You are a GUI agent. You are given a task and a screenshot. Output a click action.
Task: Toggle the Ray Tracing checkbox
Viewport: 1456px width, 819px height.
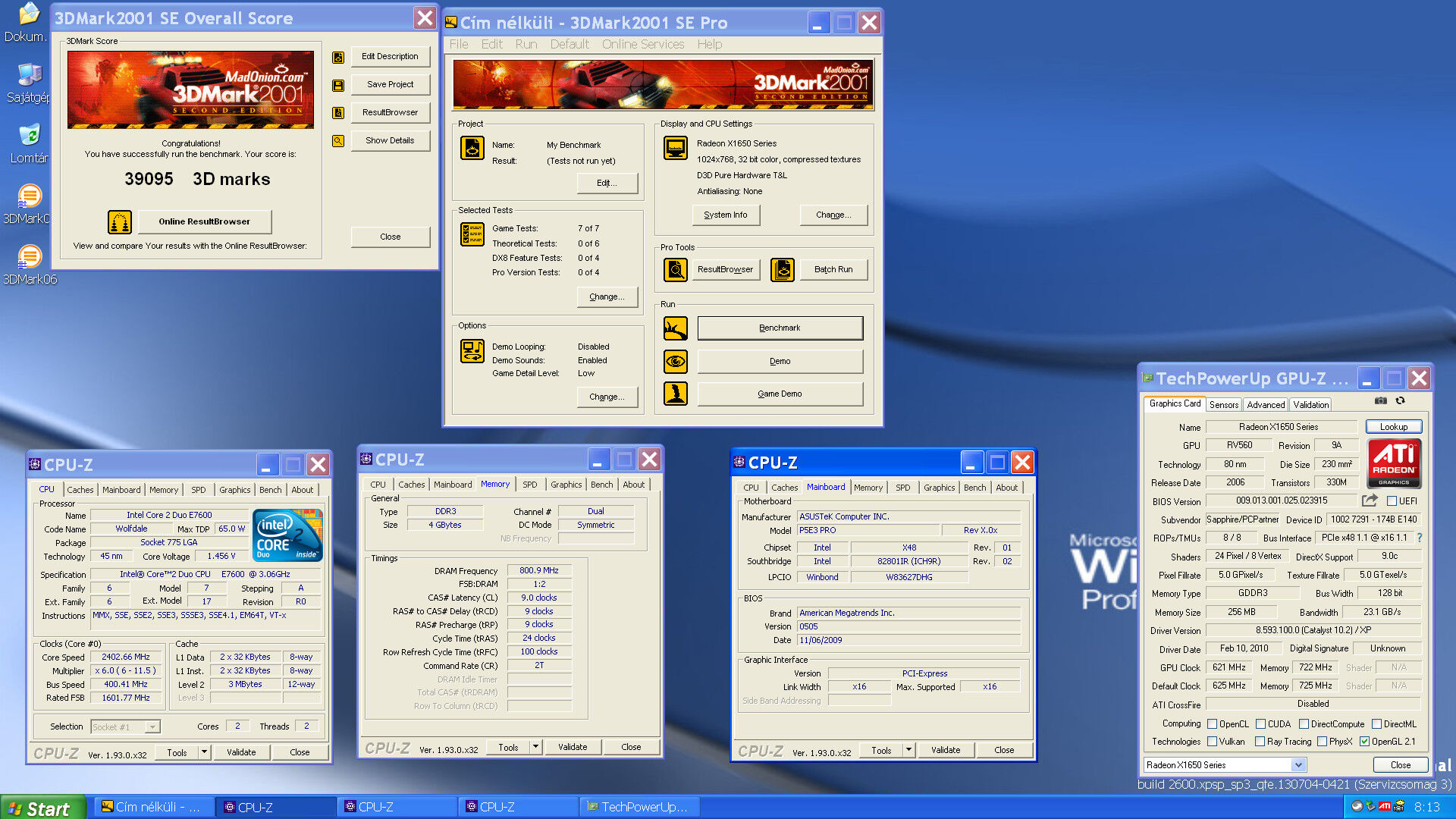pyautogui.click(x=1260, y=742)
